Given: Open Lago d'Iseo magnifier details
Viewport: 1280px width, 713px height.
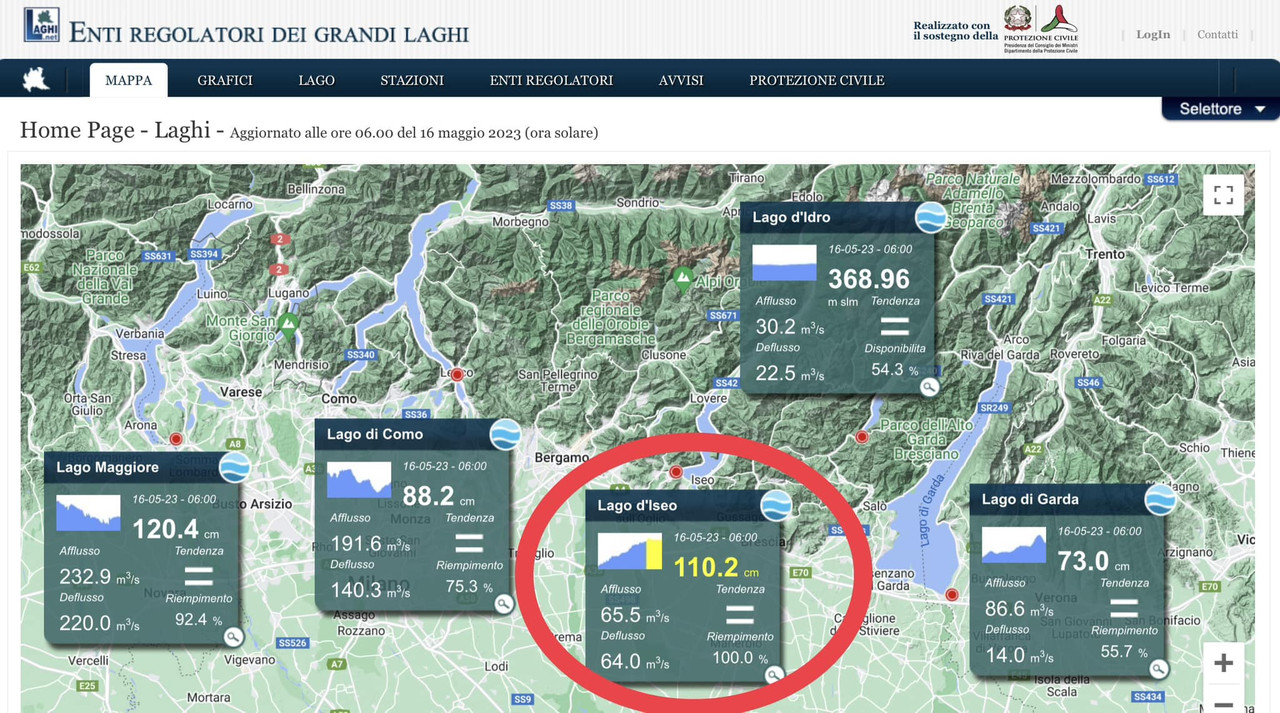Looking at the screenshot, I should click(774, 674).
